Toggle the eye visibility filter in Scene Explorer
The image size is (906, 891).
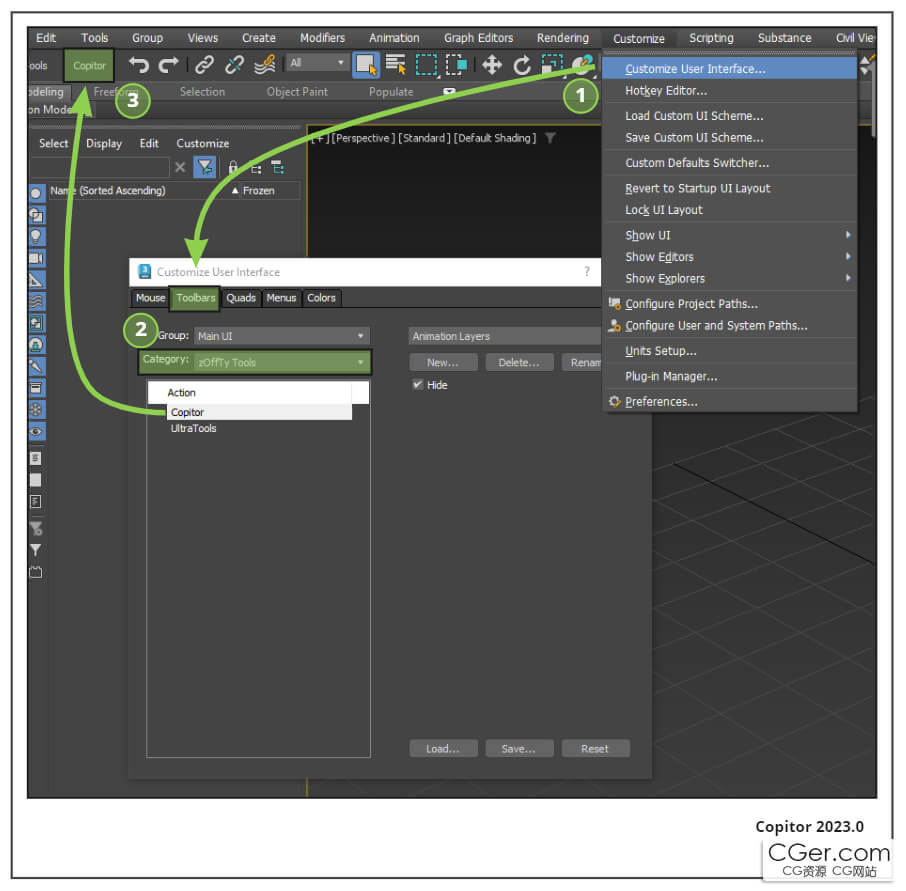tap(36, 431)
